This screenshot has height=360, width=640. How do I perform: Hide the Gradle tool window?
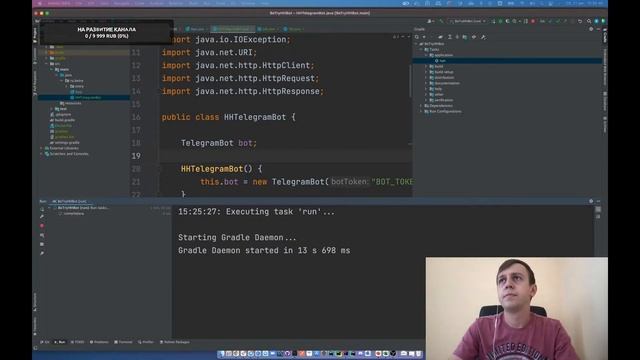pyautogui.click(x=598, y=29)
